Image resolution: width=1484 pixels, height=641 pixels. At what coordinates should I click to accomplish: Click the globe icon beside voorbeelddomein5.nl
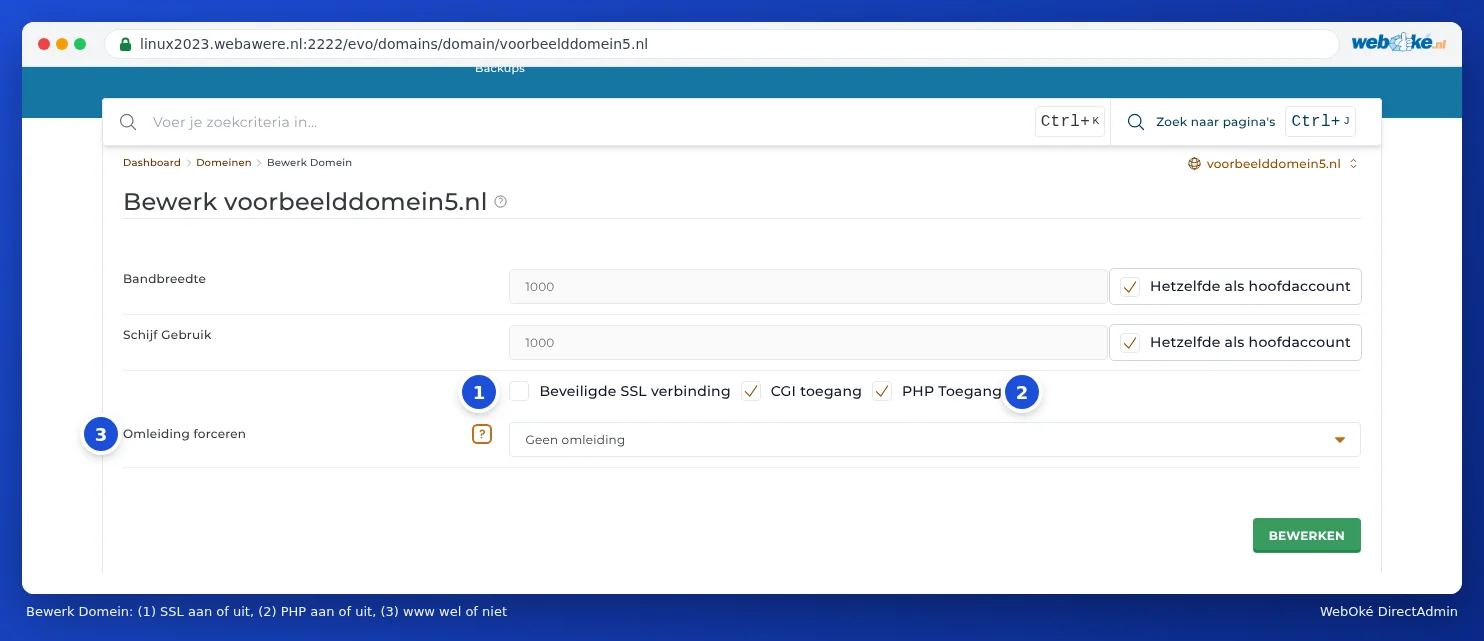(1194, 163)
